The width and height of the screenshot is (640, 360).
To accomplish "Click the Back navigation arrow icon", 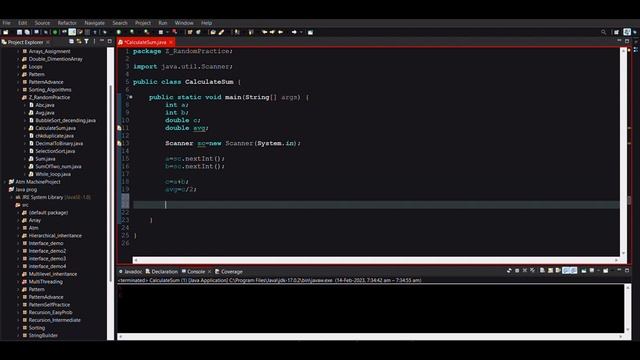I will (x=280, y=32).
